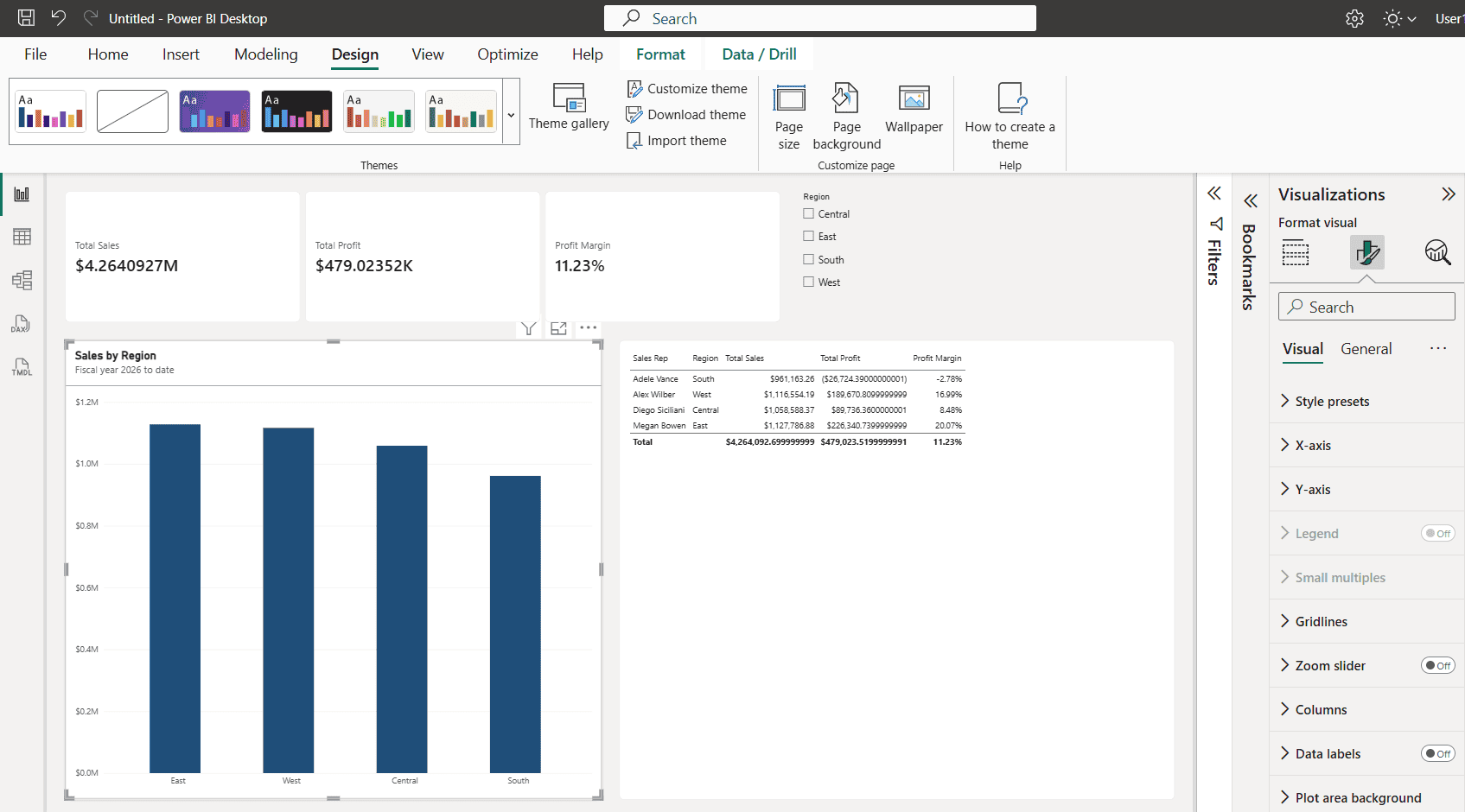
Task: Open DAX query view icon
Action: pyautogui.click(x=22, y=324)
